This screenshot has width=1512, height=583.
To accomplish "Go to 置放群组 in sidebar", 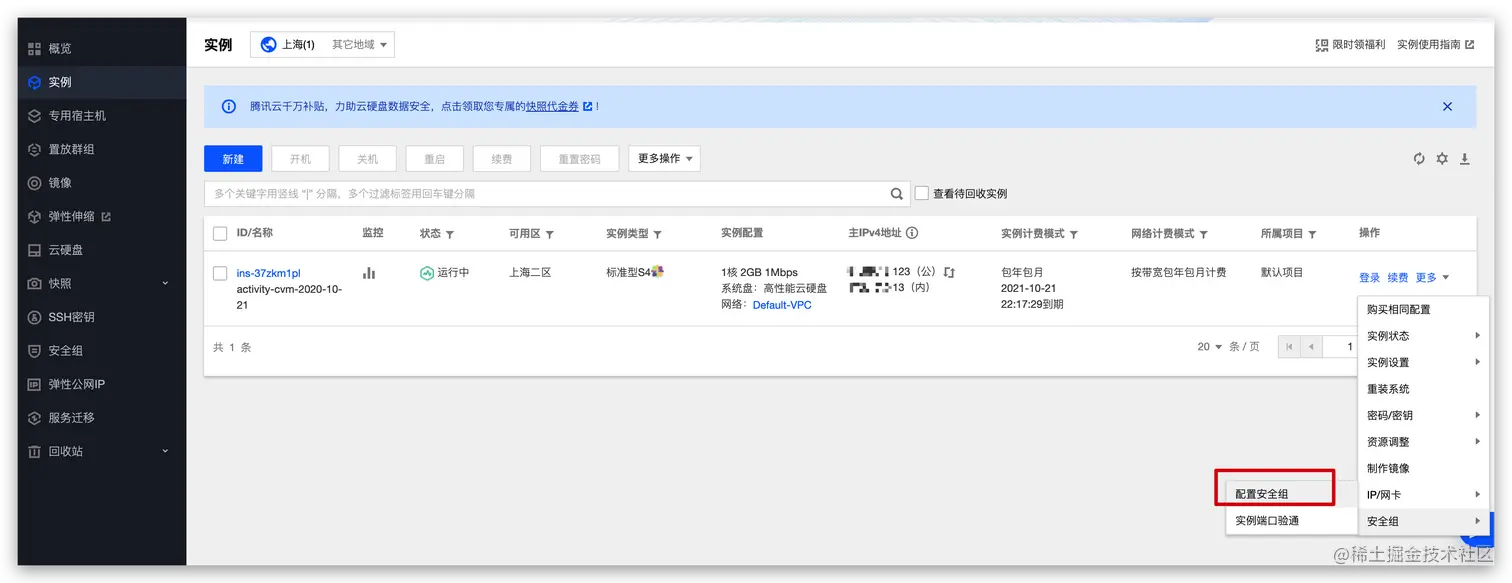I will pyautogui.click(x=71, y=149).
